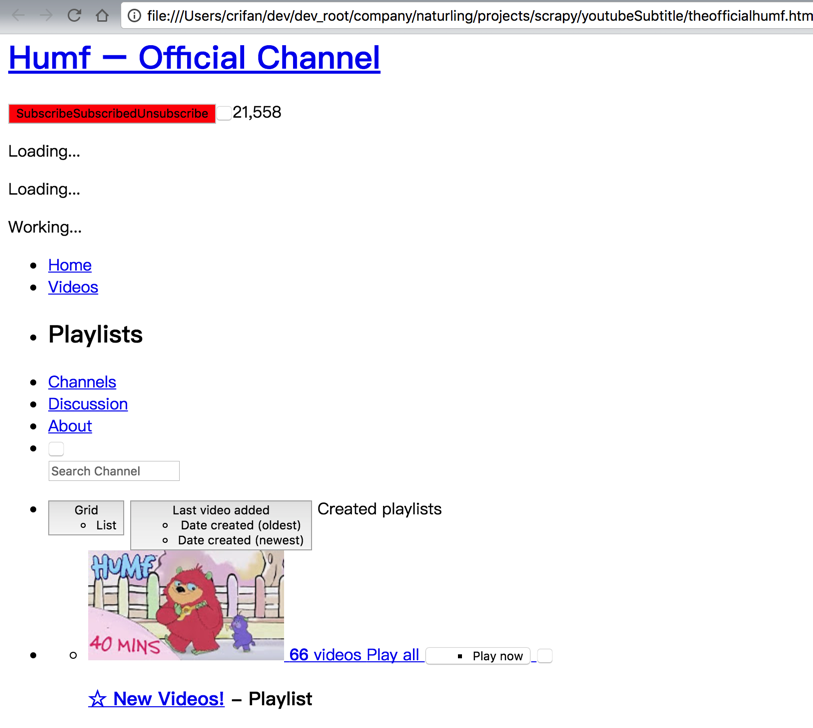Open the Videos tab link
This screenshot has height=728, width=813.
coord(73,287)
